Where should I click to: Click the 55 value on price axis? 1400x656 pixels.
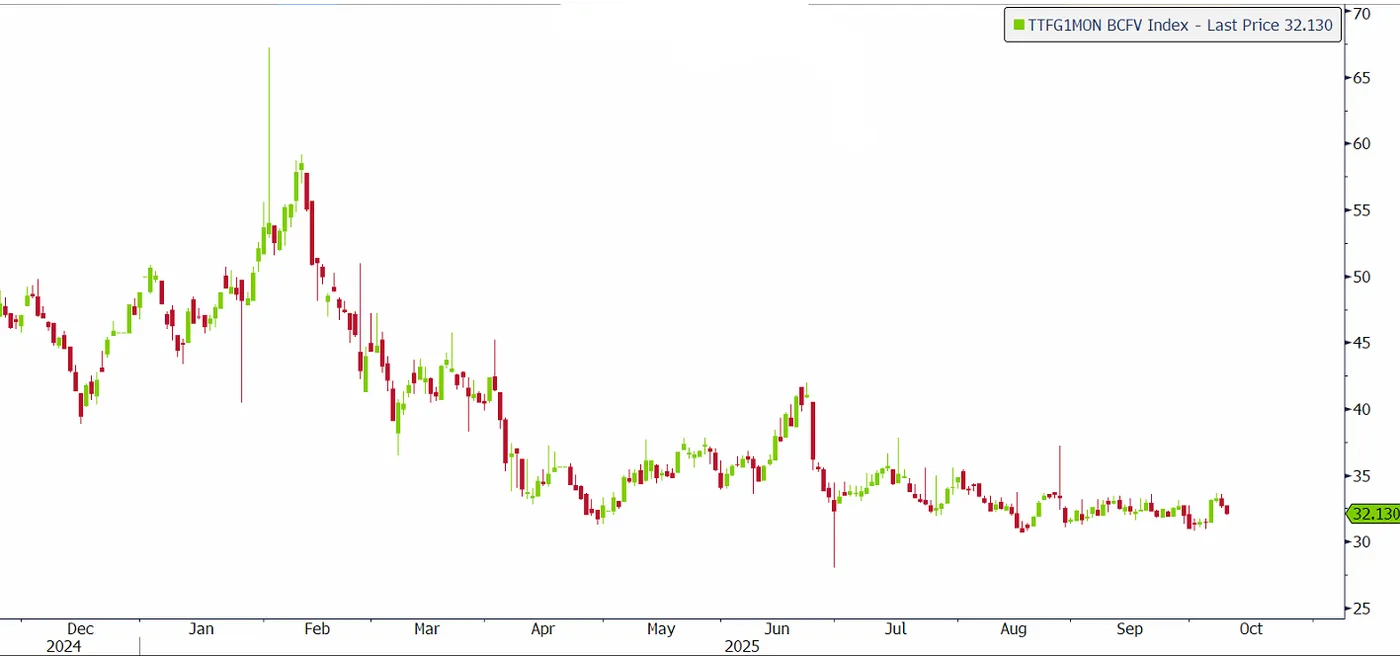coord(1361,210)
